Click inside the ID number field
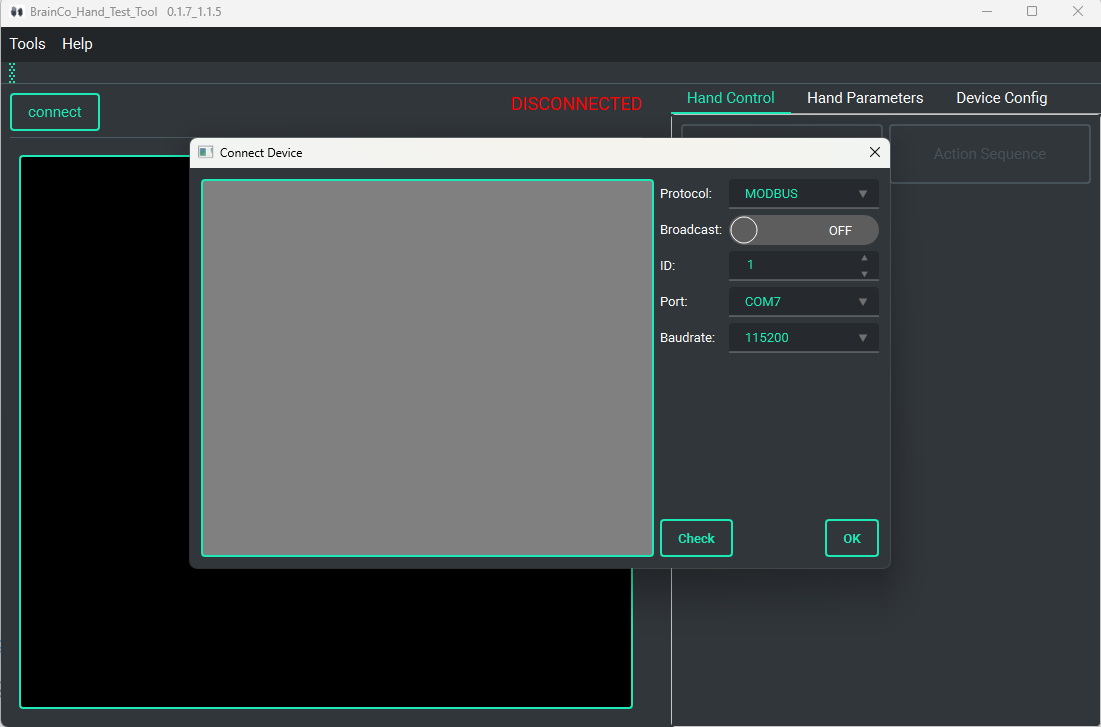1101x727 pixels. [790, 266]
